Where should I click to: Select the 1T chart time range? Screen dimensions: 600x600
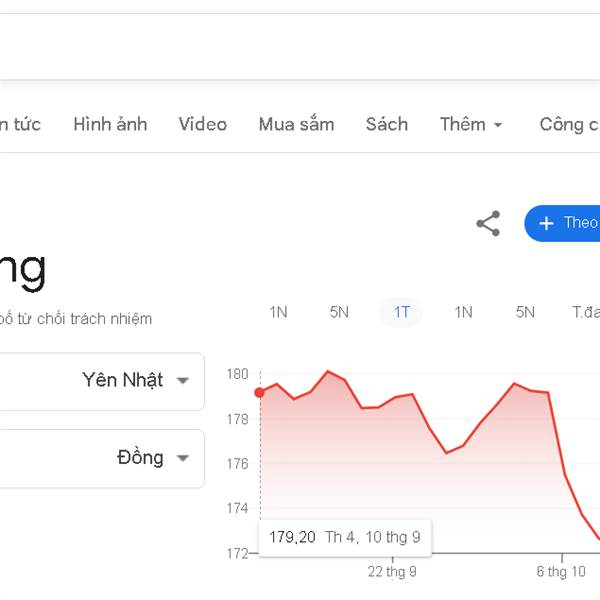[x=401, y=312]
